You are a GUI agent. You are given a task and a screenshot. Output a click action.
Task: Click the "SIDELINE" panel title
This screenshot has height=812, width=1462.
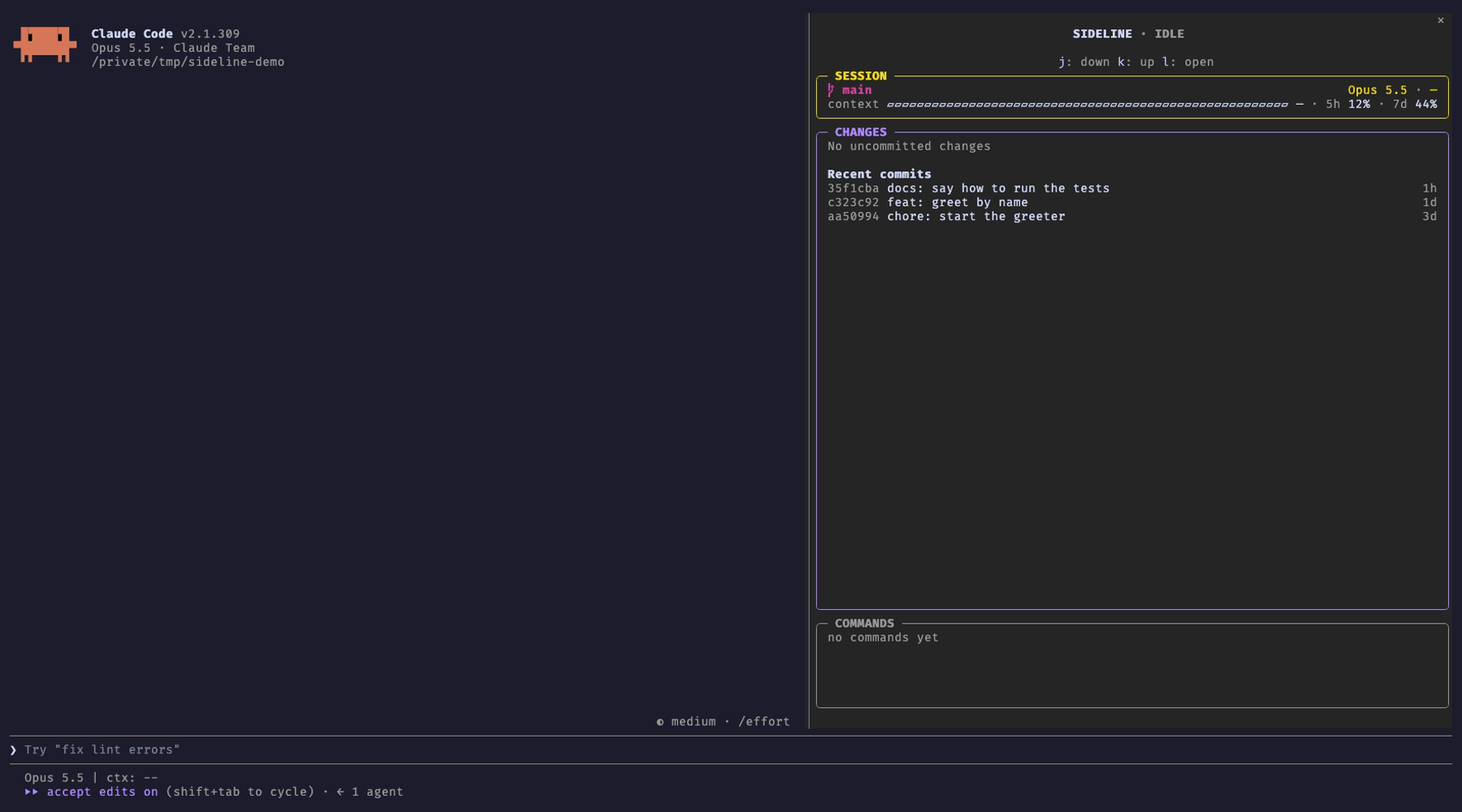tap(1102, 34)
